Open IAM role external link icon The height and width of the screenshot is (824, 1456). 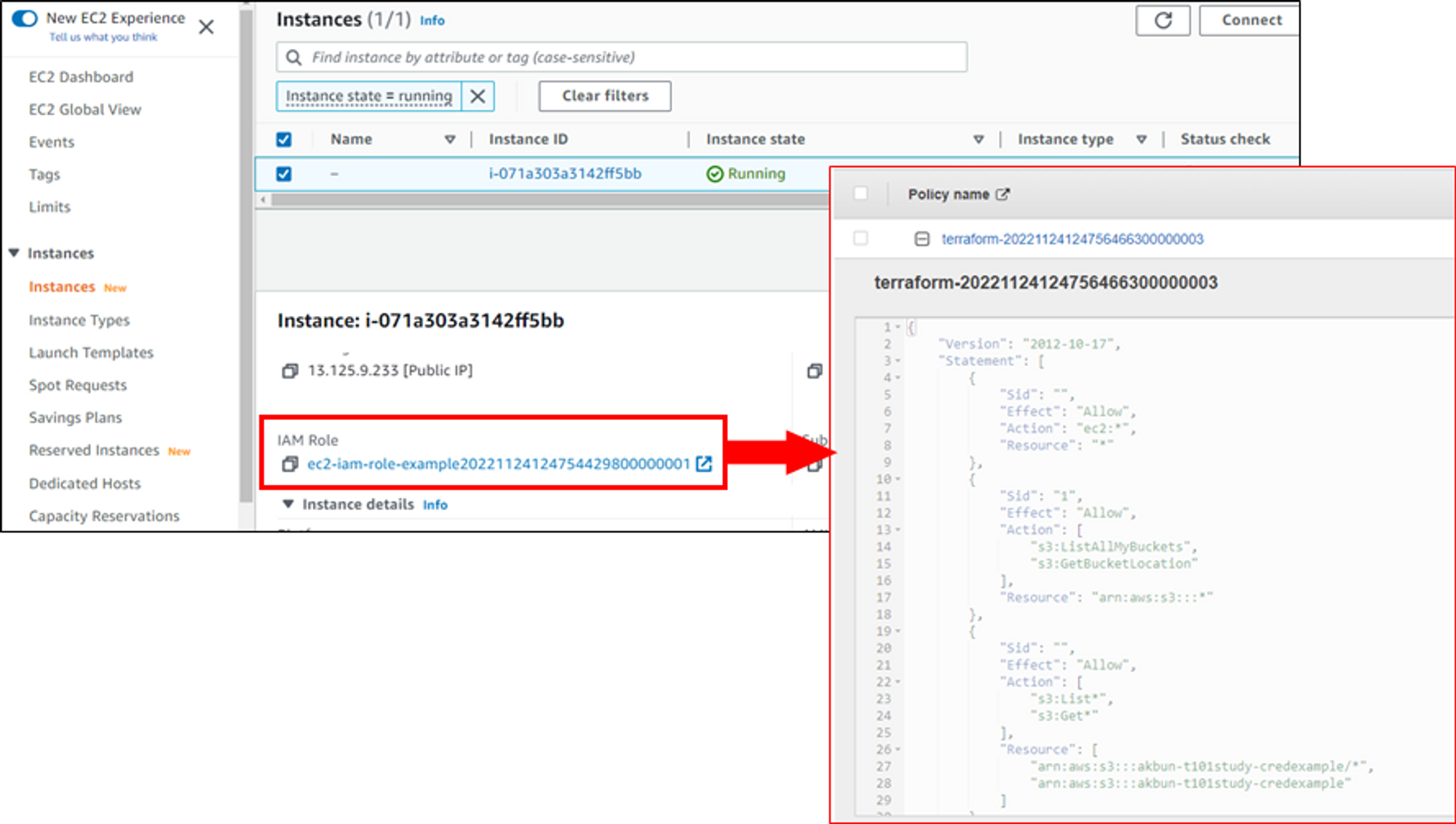click(x=704, y=464)
